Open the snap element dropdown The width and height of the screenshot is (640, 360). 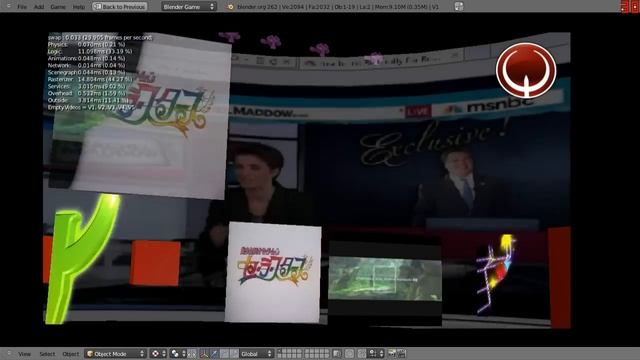[376, 354]
